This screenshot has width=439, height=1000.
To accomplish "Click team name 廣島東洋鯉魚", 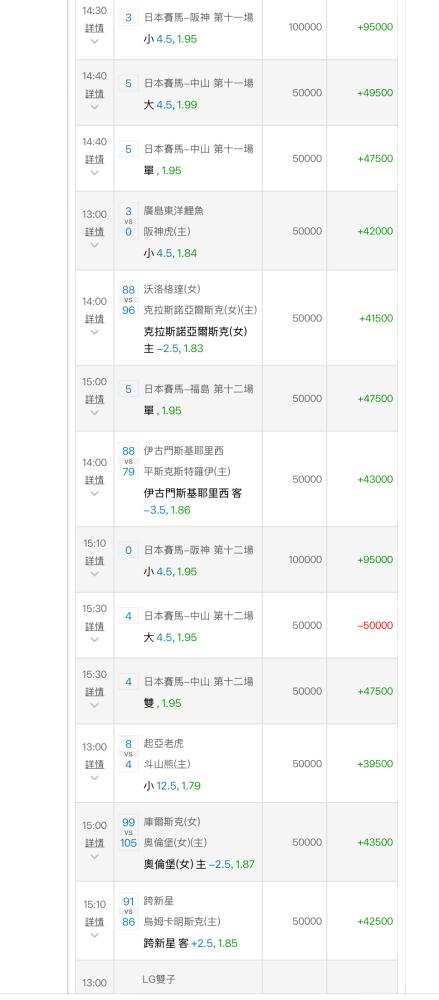I will pyautogui.click(x=174, y=210).
